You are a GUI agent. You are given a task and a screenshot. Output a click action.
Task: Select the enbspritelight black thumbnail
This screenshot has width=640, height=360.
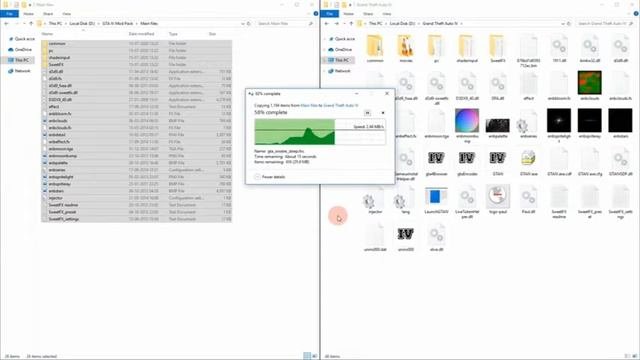pyautogui.click(x=559, y=120)
